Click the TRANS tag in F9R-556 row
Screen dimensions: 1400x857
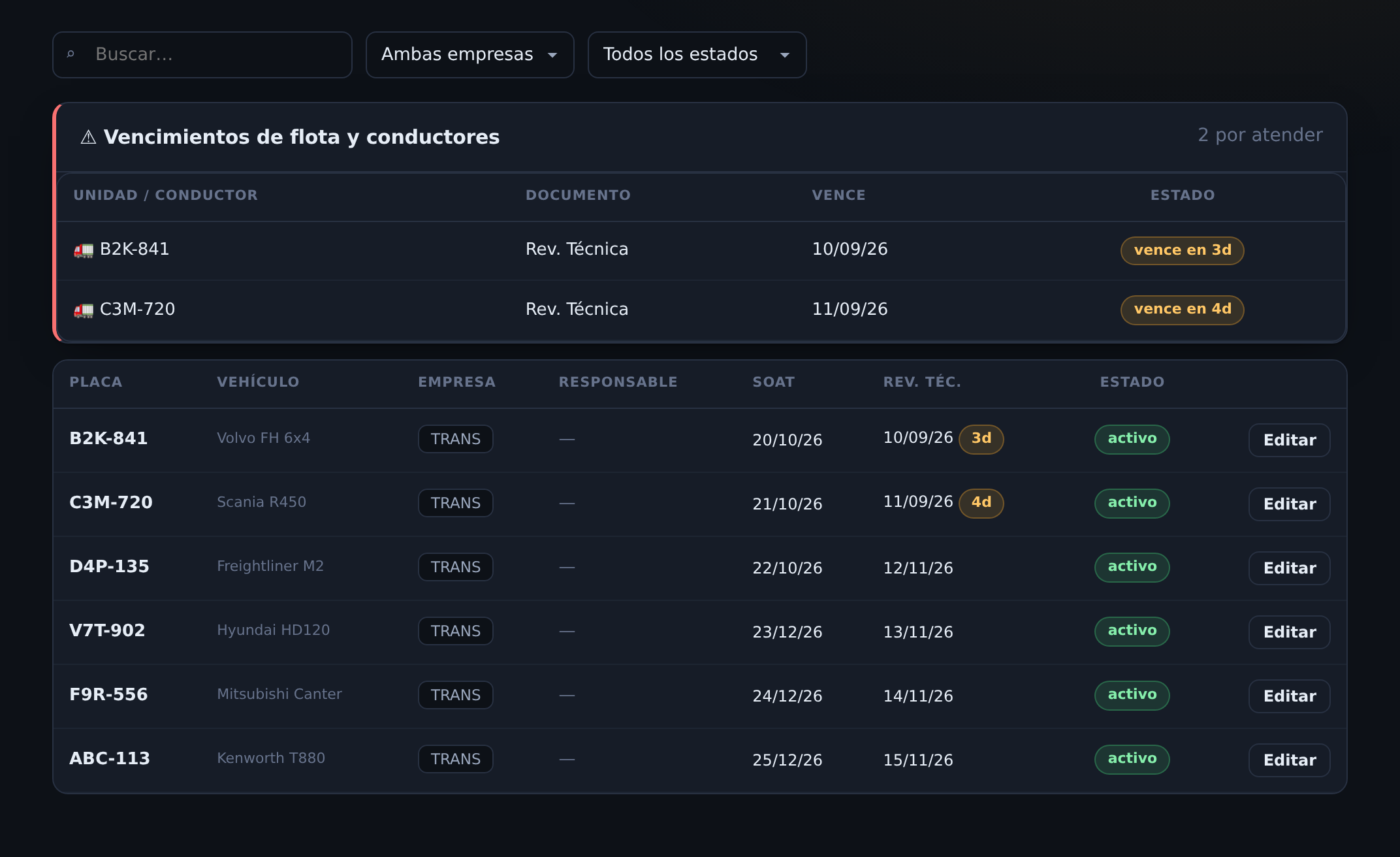click(456, 695)
